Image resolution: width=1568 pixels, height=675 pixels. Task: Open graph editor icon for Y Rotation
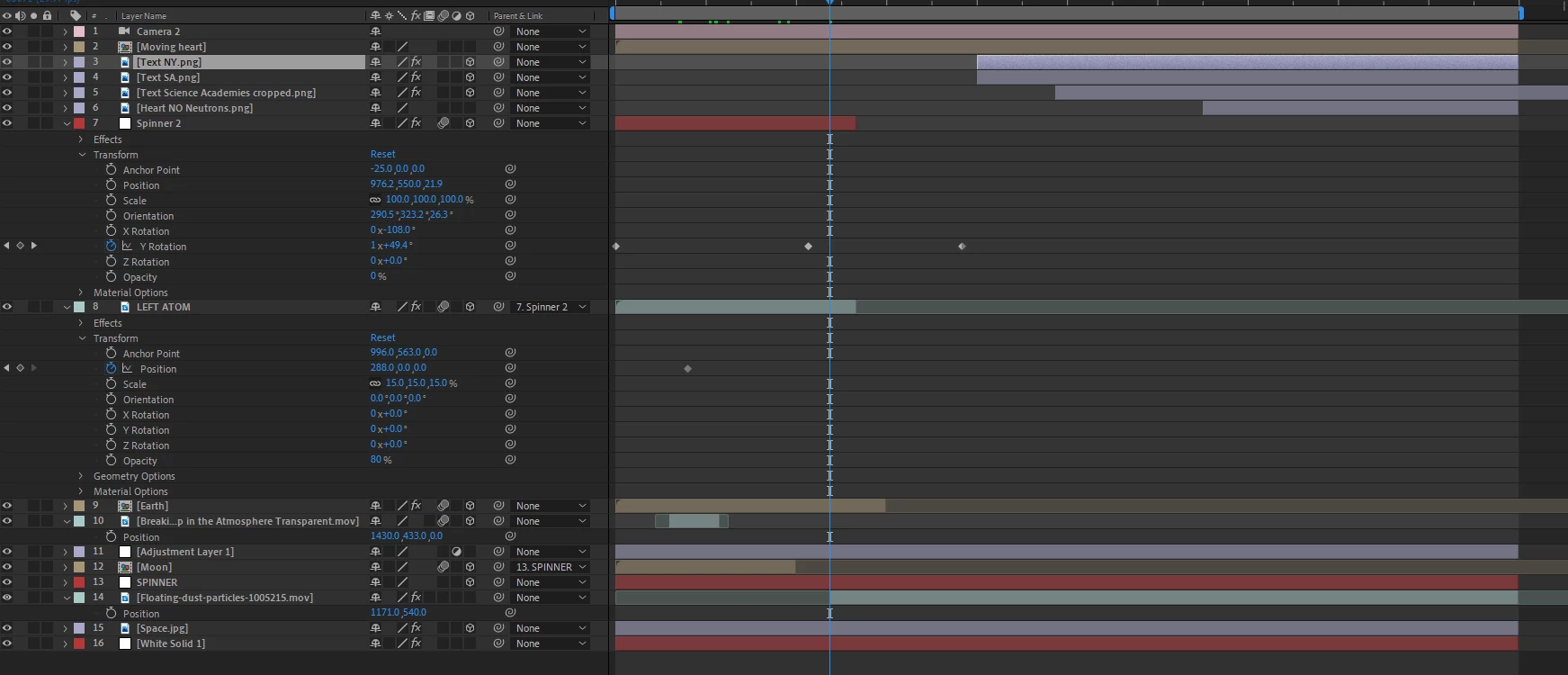pos(127,246)
